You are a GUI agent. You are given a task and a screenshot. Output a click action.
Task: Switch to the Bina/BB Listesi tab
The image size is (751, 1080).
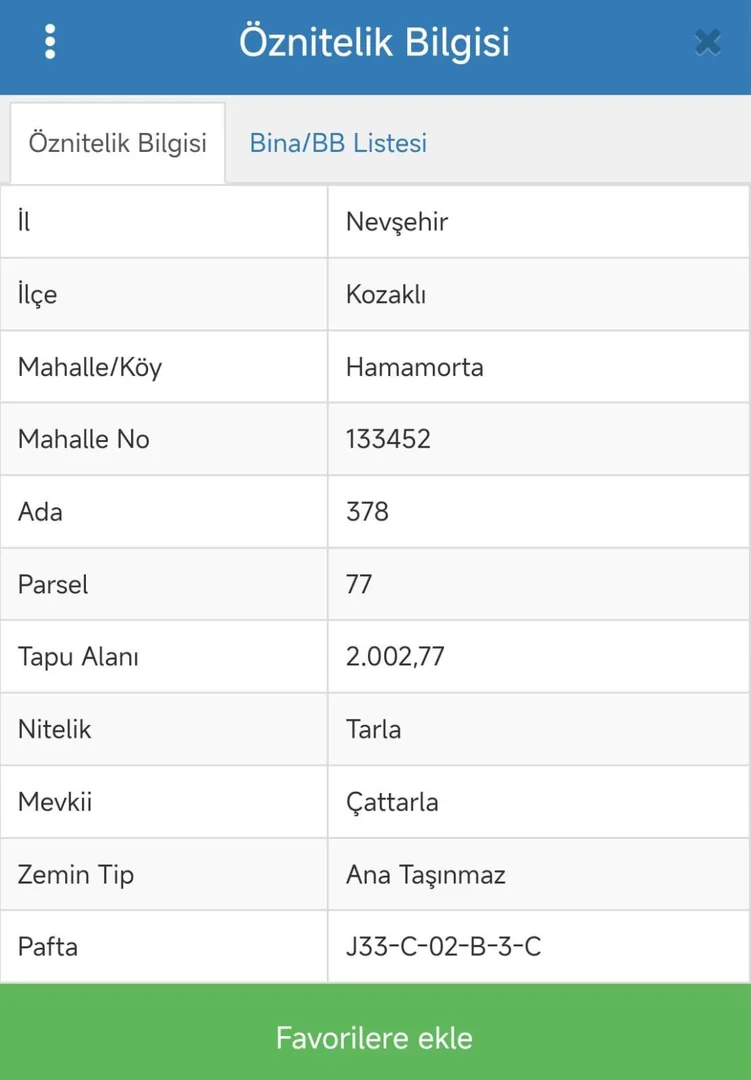(338, 143)
